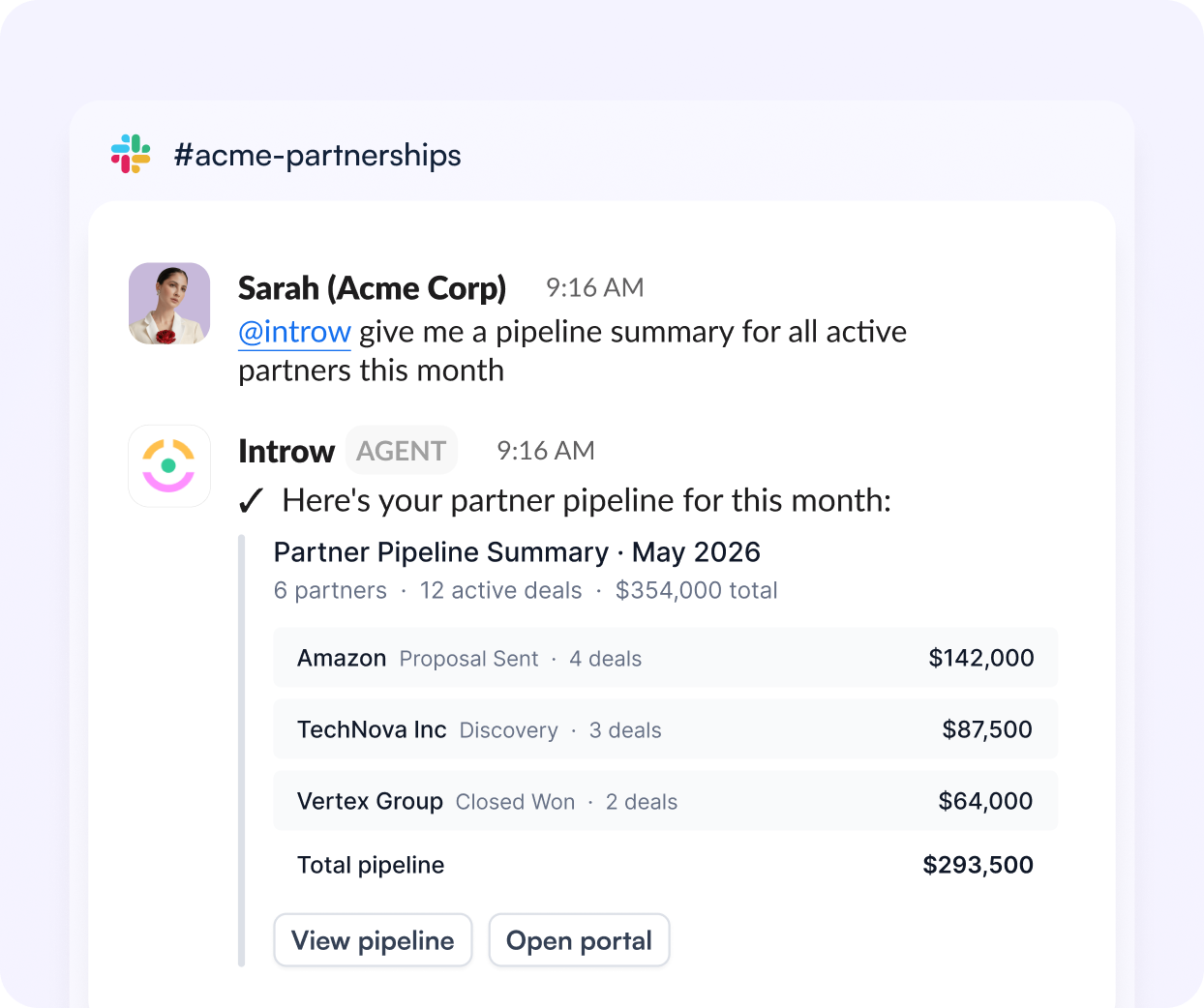Viewport: 1204px width, 1008px height.
Task: Click the $87,500 amount for TechNova
Action: (987, 729)
